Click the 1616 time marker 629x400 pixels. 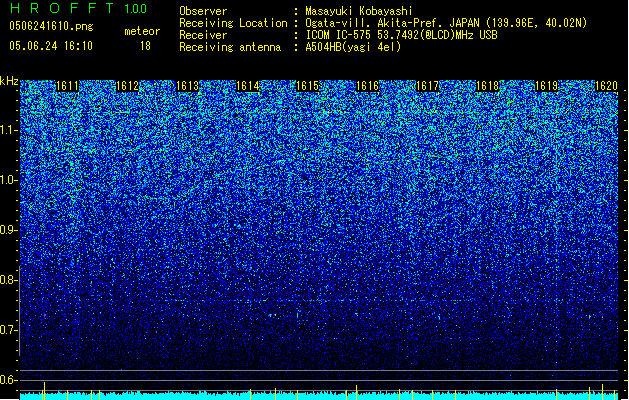(367, 86)
